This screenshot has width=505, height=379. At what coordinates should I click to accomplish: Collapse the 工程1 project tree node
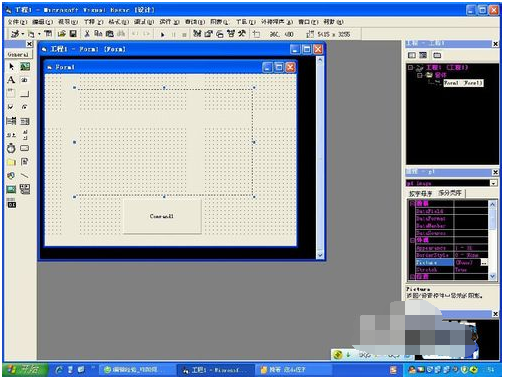411,67
